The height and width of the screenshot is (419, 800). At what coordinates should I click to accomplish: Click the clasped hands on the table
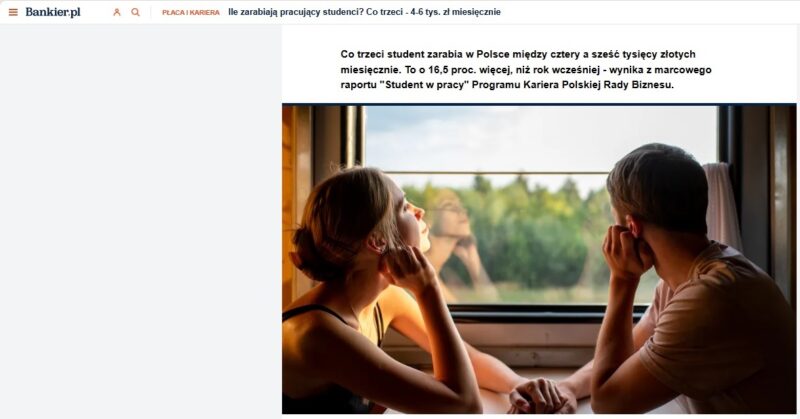pos(542,395)
